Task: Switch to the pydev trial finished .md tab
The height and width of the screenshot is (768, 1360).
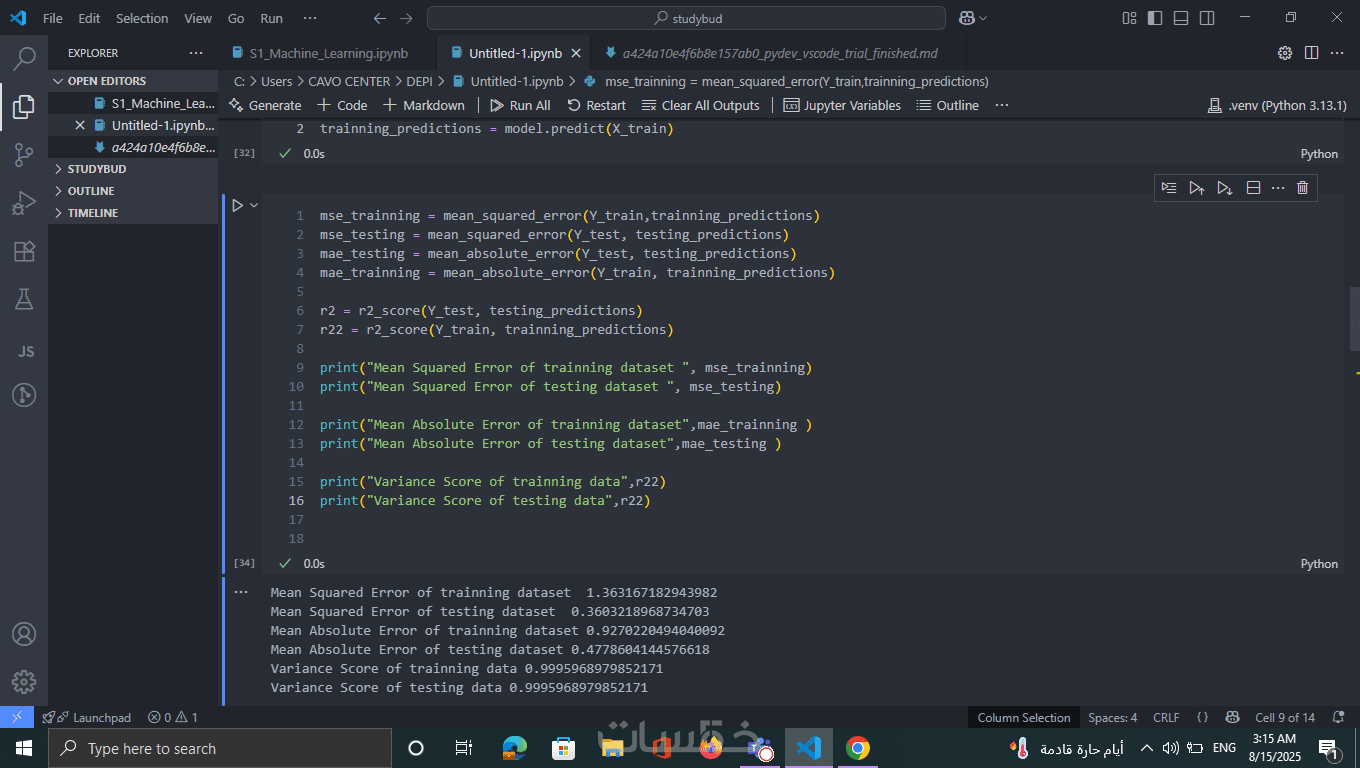Action: [x=779, y=53]
